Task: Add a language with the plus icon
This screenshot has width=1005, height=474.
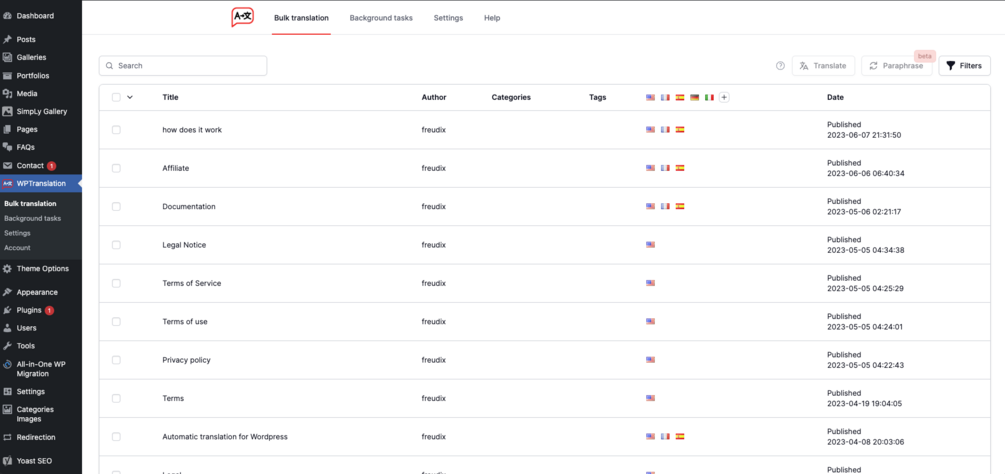Action: pyautogui.click(x=724, y=98)
